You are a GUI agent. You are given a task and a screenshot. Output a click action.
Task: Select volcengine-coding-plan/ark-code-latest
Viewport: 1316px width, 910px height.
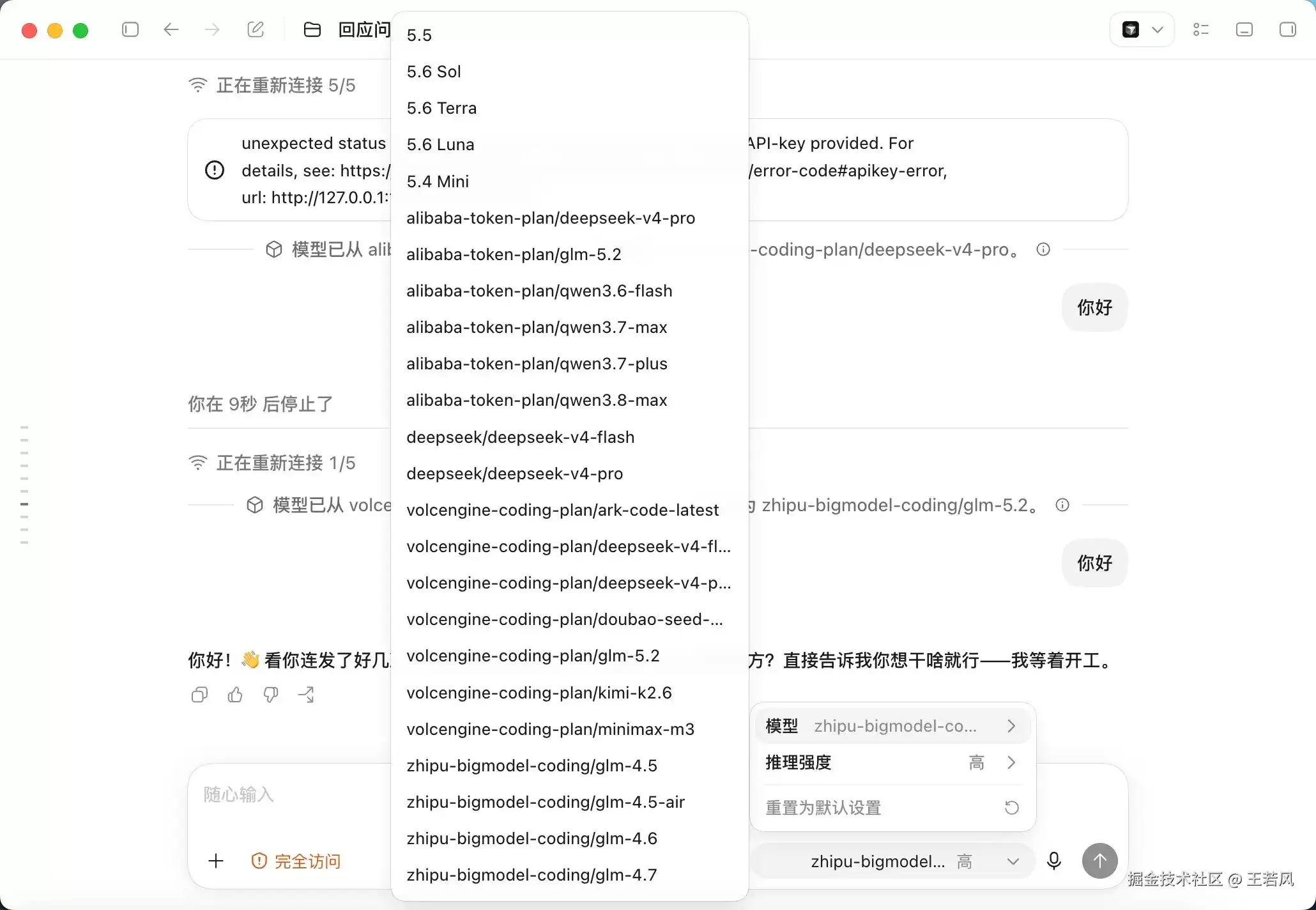pos(569,510)
